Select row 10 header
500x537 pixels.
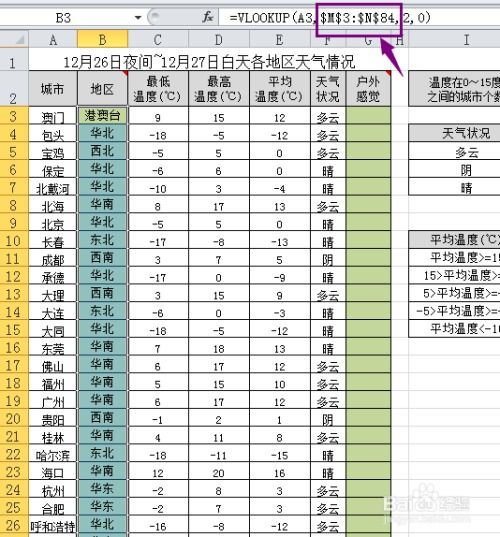(14, 240)
